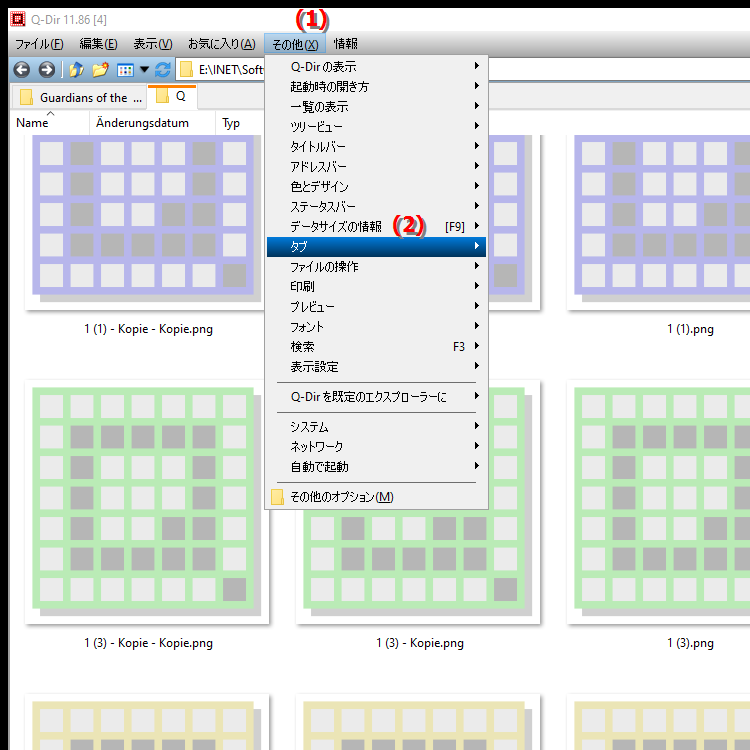Expand the 色とデザイン submenu

click(x=376, y=187)
